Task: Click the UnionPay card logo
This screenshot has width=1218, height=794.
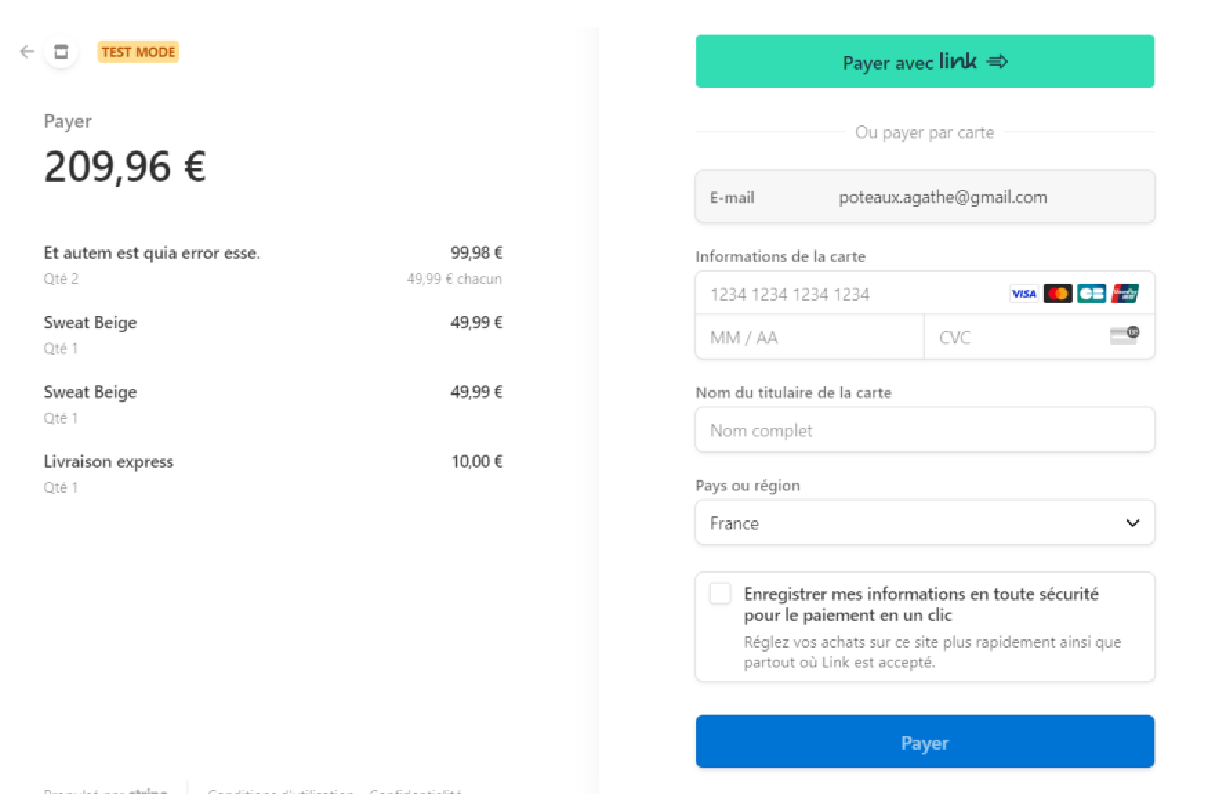Action: (1125, 294)
